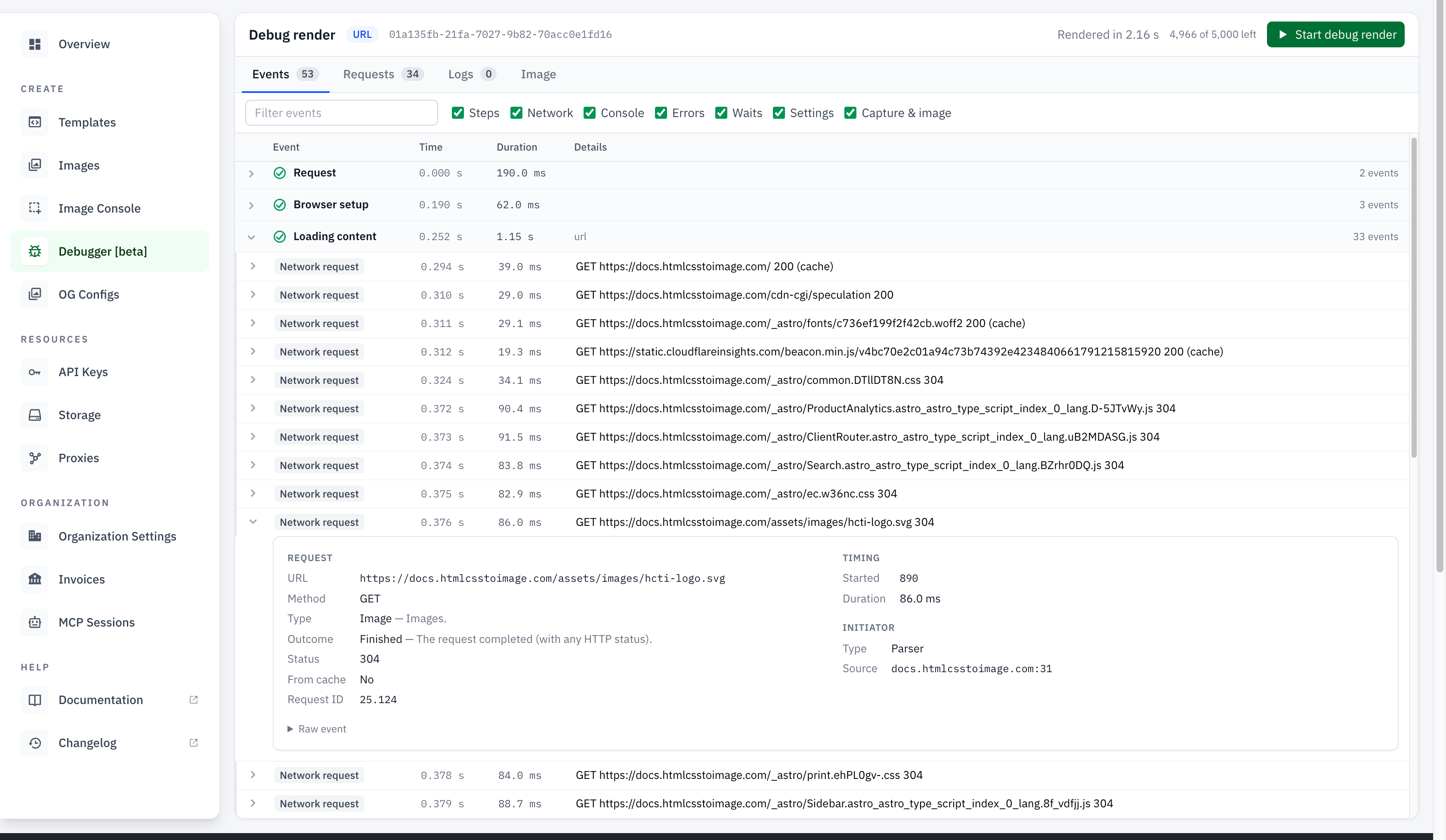Image resolution: width=1446 pixels, height=840 pixels.
Task: Open the Proxies sidebar link
Action: pyautogui.click(x=110, y=458)
